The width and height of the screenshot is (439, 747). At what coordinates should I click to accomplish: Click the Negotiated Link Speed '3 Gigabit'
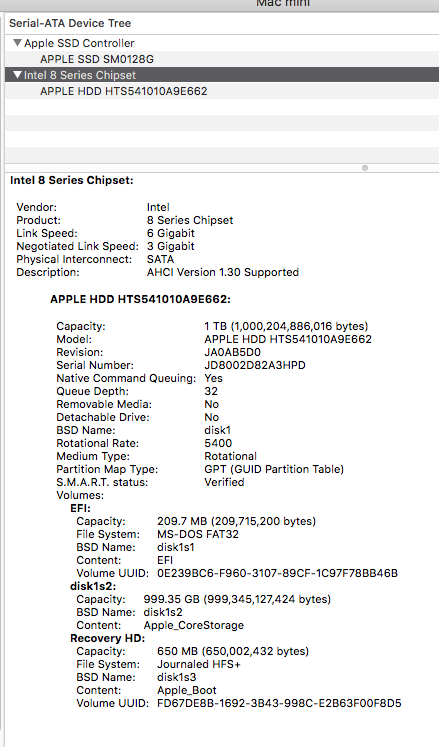[x=171, y=246]
